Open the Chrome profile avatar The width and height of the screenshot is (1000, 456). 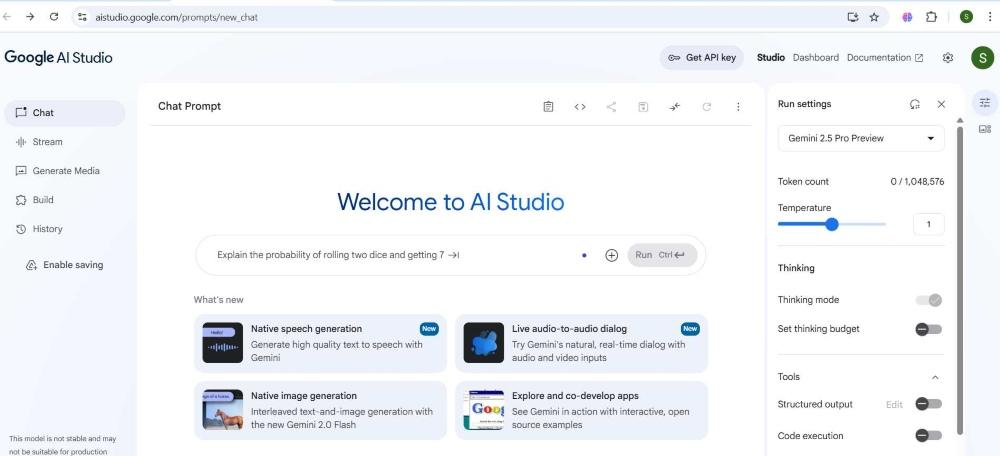(966, 17)
